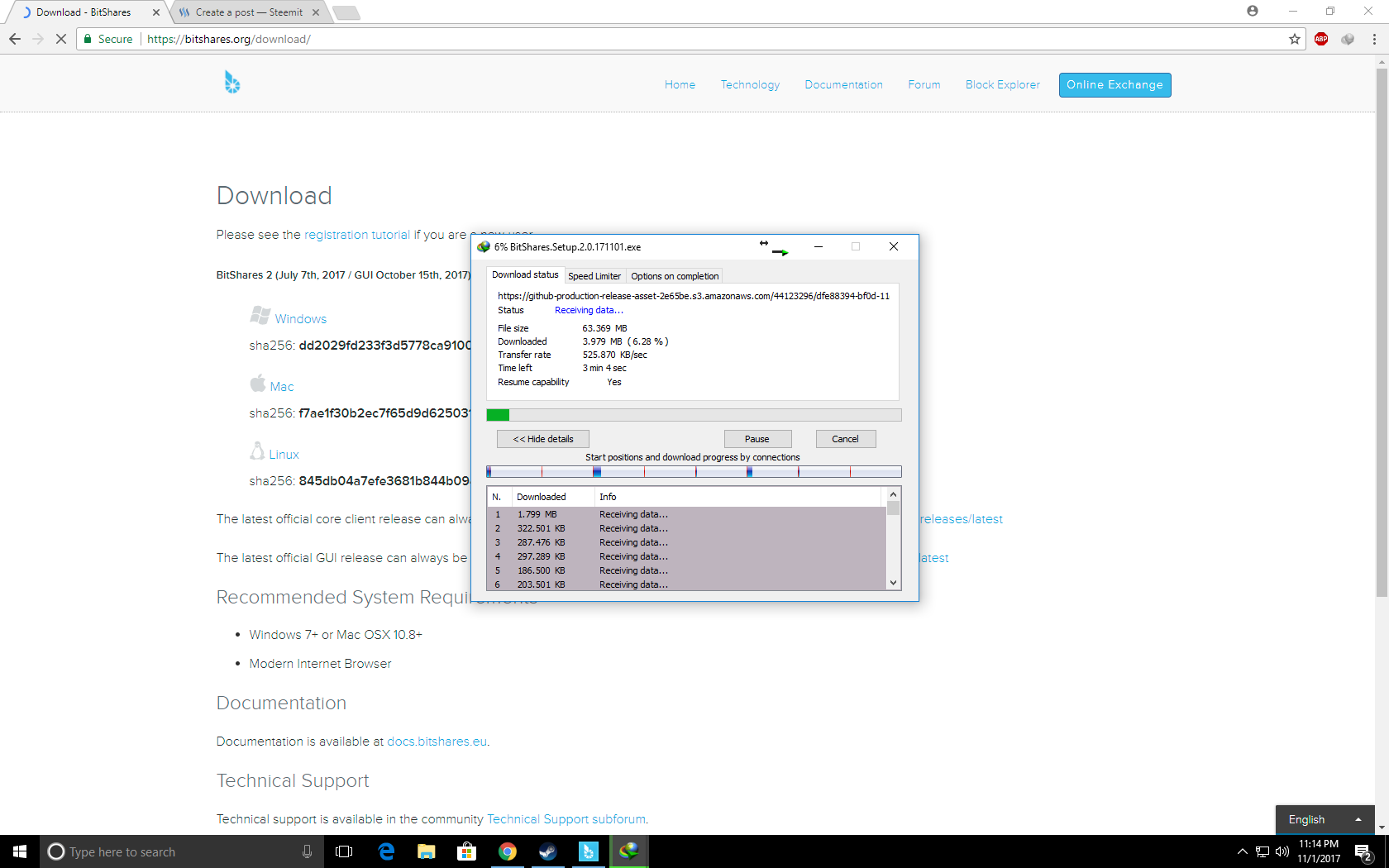This screenshot has width=1389, height=868.
Task: Open the Home menu item
Action: [680, 84]
